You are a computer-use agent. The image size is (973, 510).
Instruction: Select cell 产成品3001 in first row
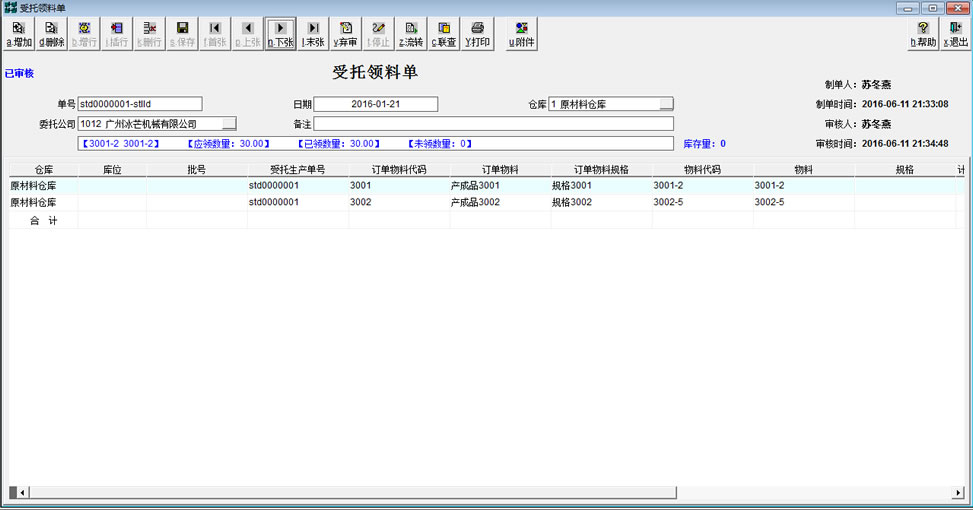point(500,186)
